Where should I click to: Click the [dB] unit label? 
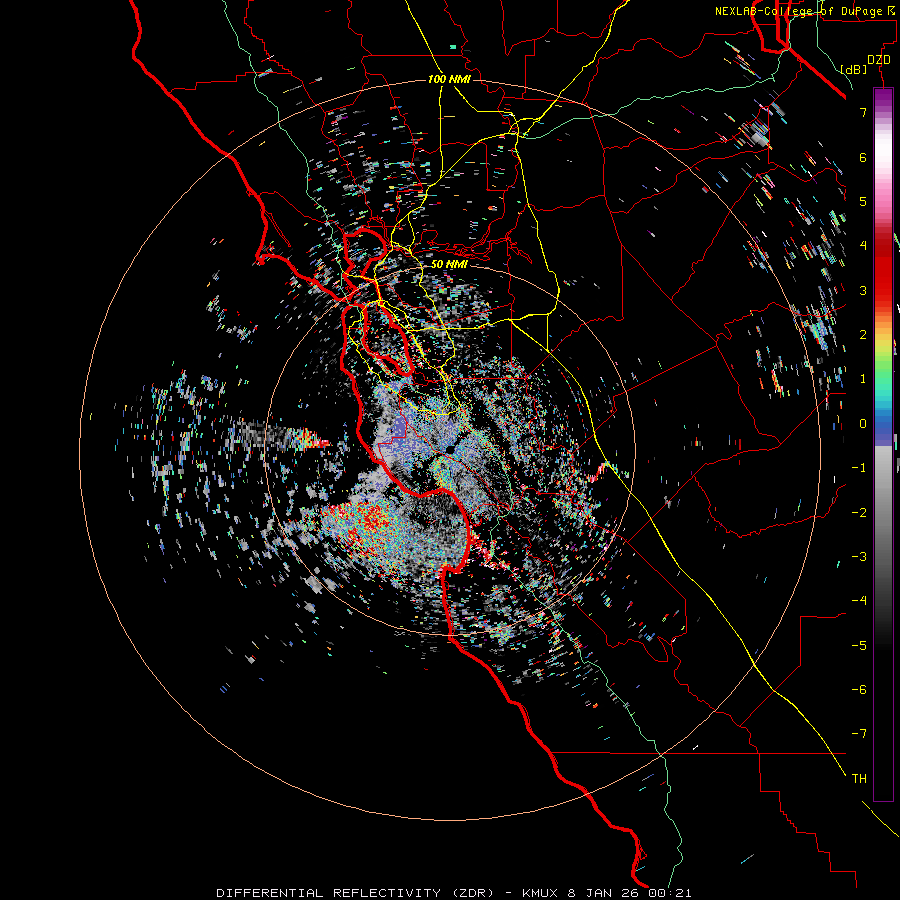point(854,69)
